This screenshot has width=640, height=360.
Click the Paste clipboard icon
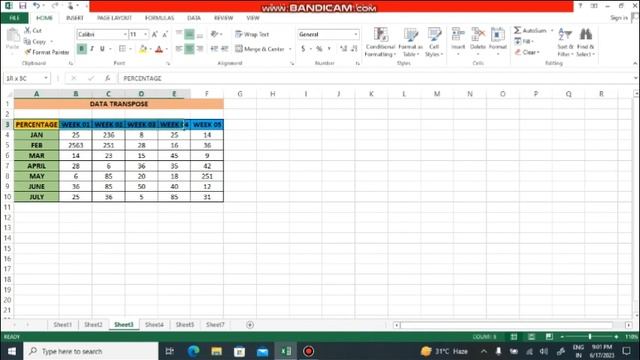tap(13, 36)
